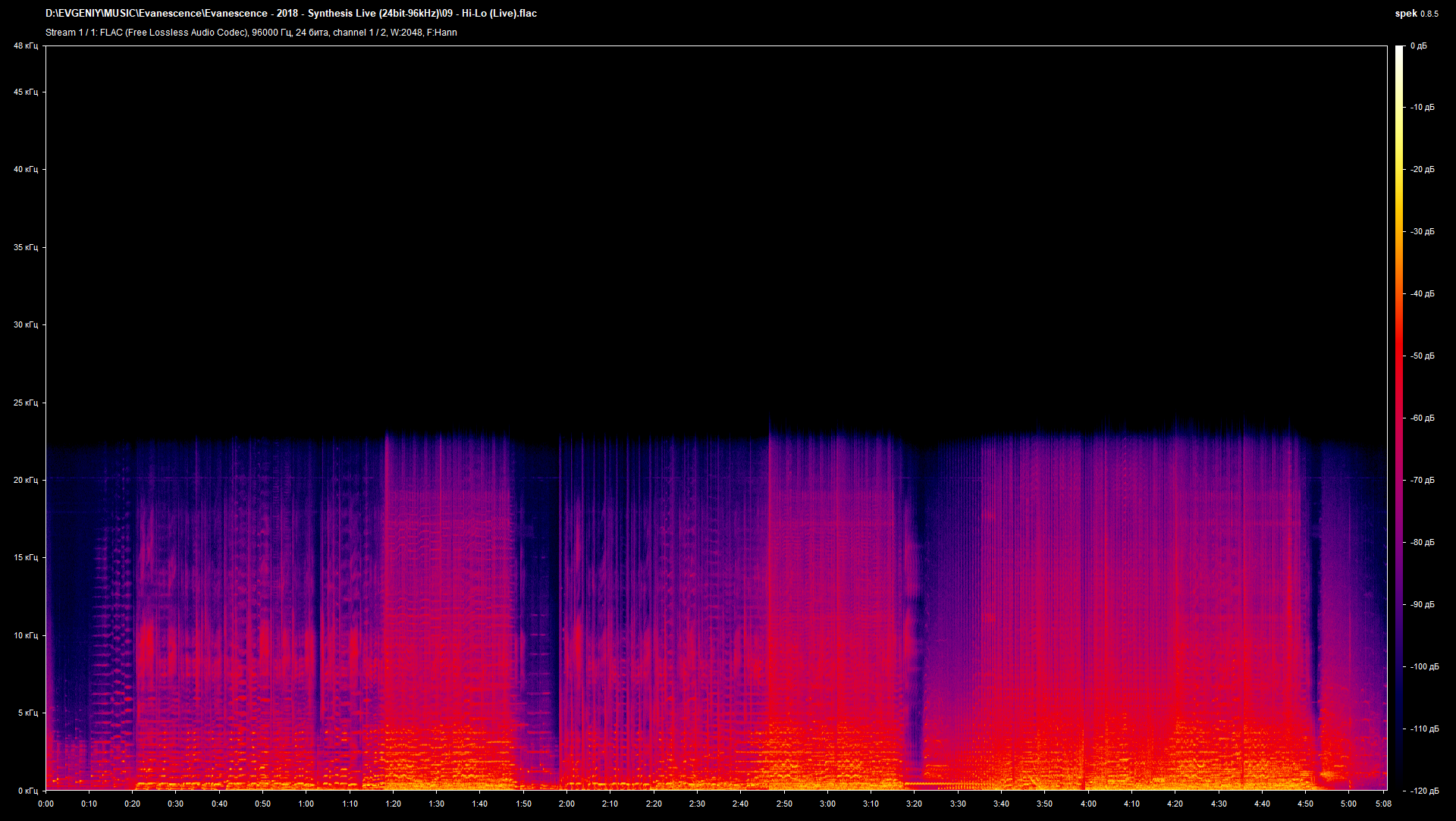Viewport: 1456px width, 821px height.
Task: Click the 25 кГц frequency axis label
Action: click(x=25, y=403)
